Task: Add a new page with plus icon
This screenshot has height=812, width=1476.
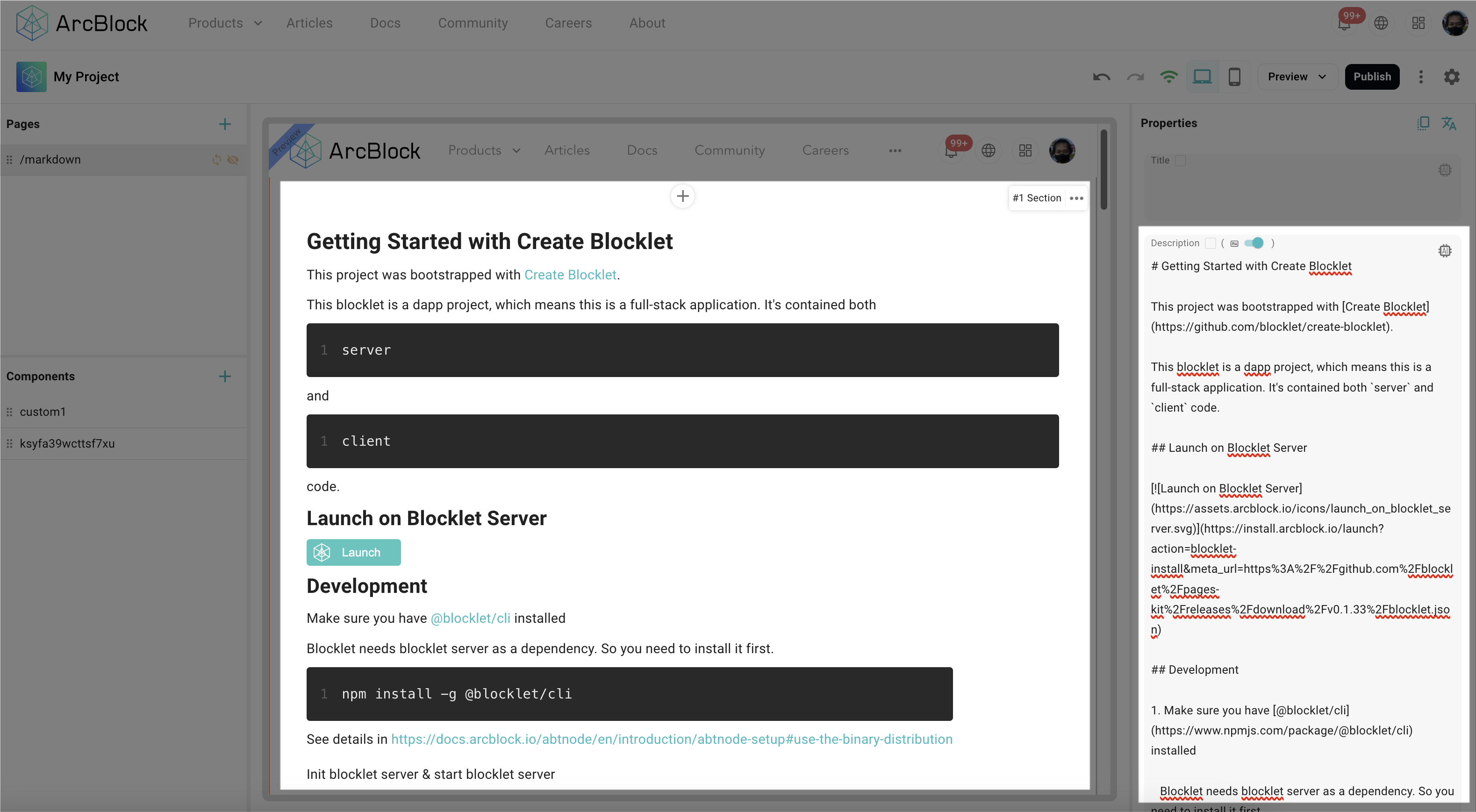Action: 225,124
